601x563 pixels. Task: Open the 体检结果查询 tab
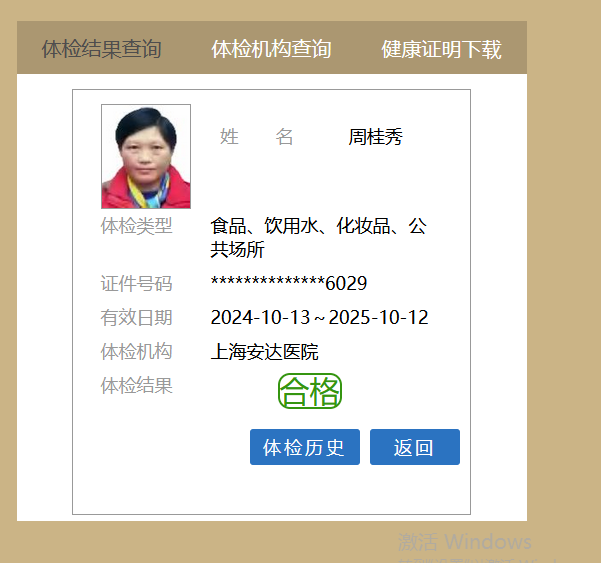101,49
